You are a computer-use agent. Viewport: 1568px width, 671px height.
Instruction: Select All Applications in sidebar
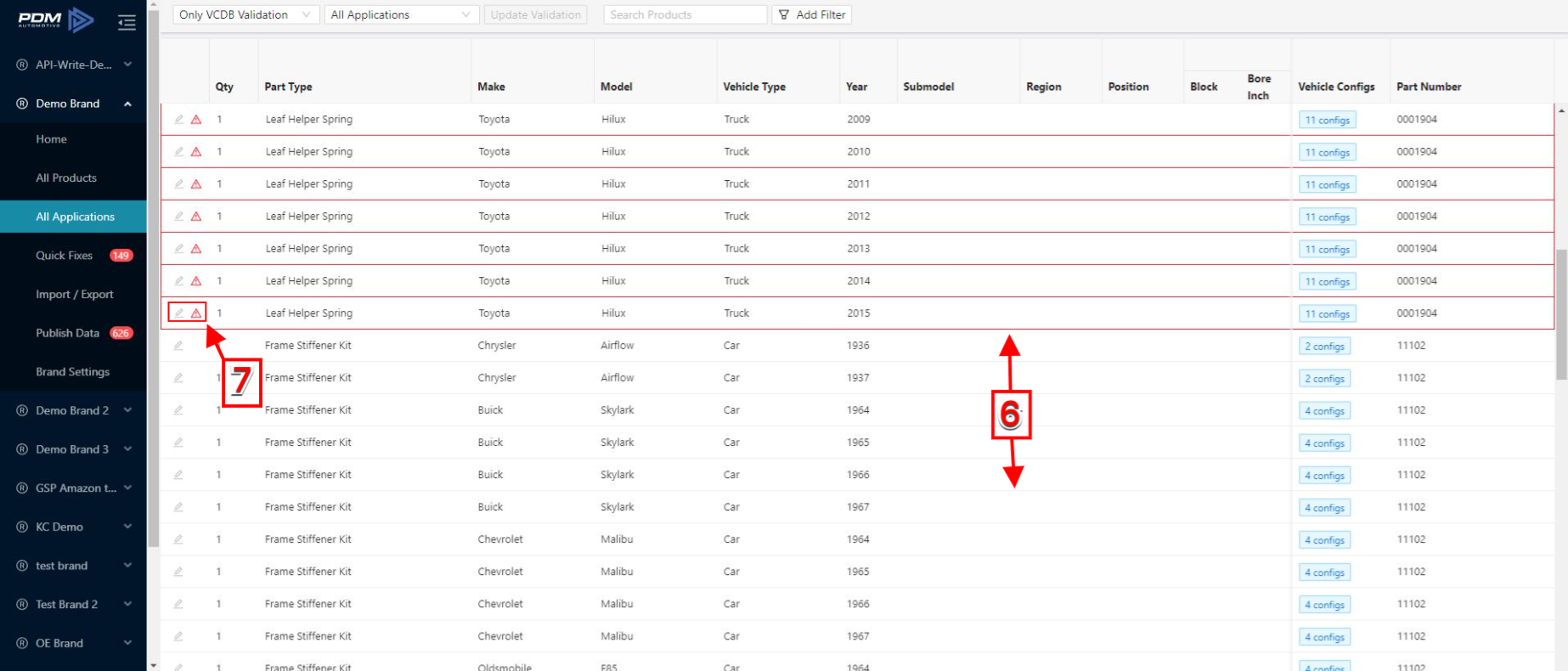pos(75,217)
